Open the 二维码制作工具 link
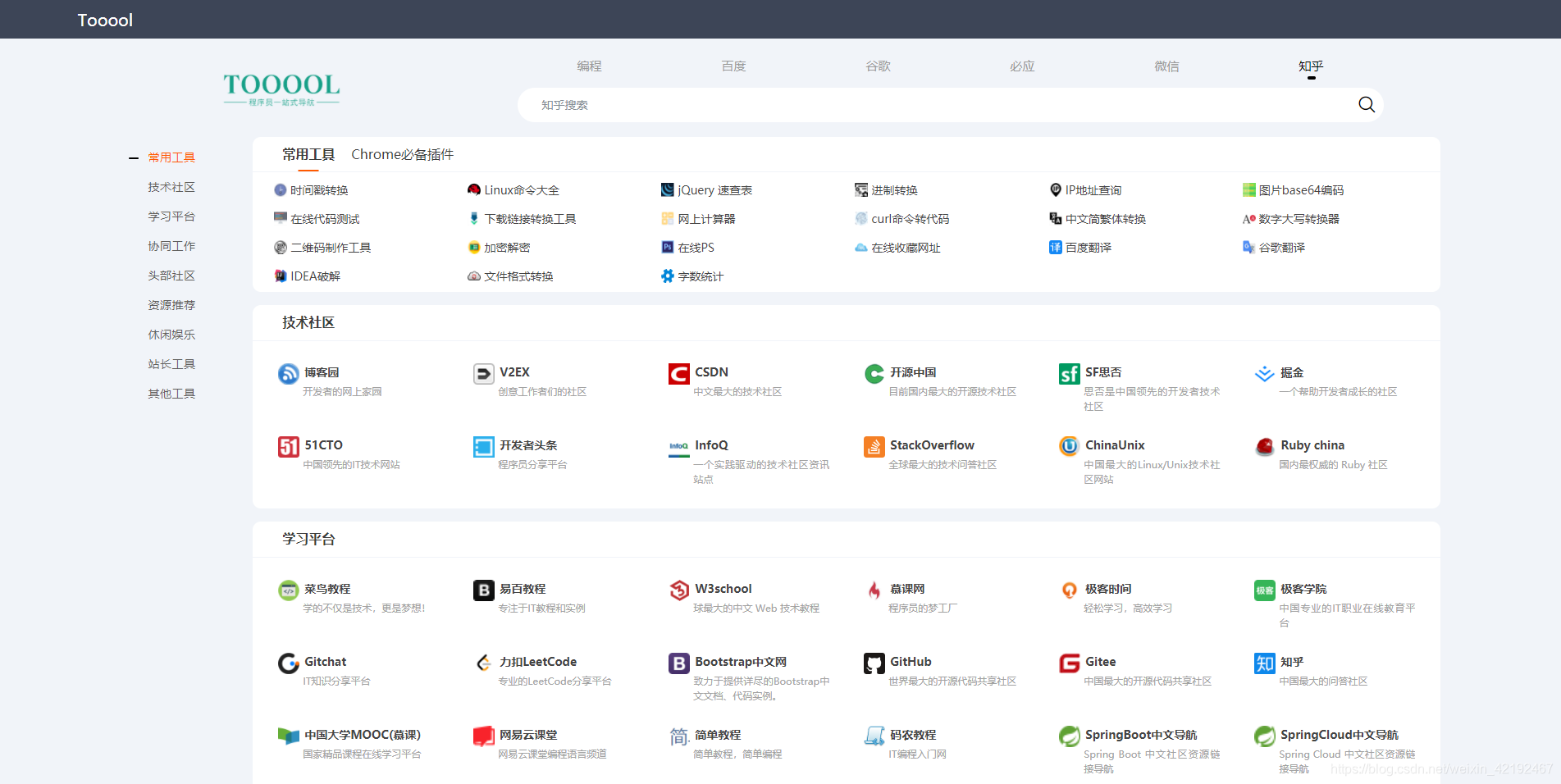 click(x=322, y=248)
